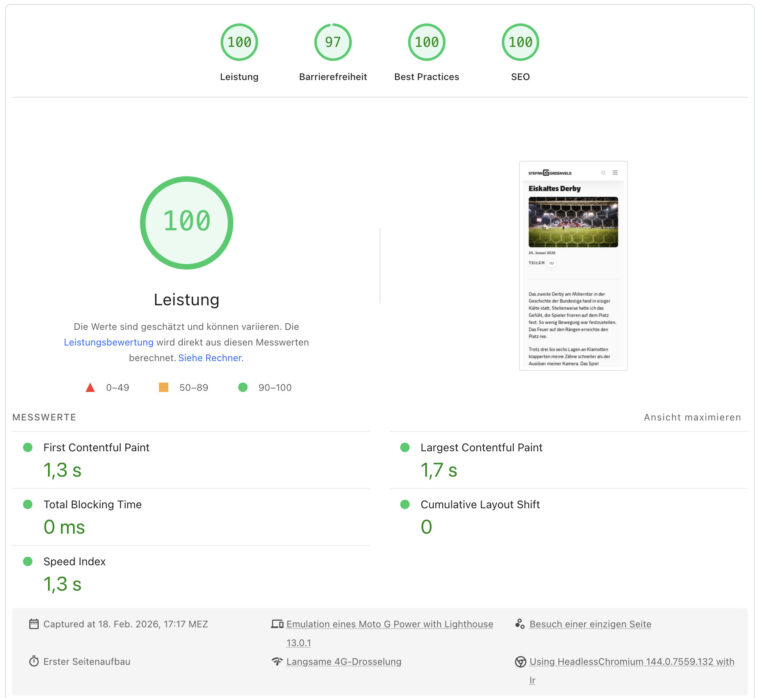Click the green dot beside Largest Contentful Paint

[x=405, y=447]
